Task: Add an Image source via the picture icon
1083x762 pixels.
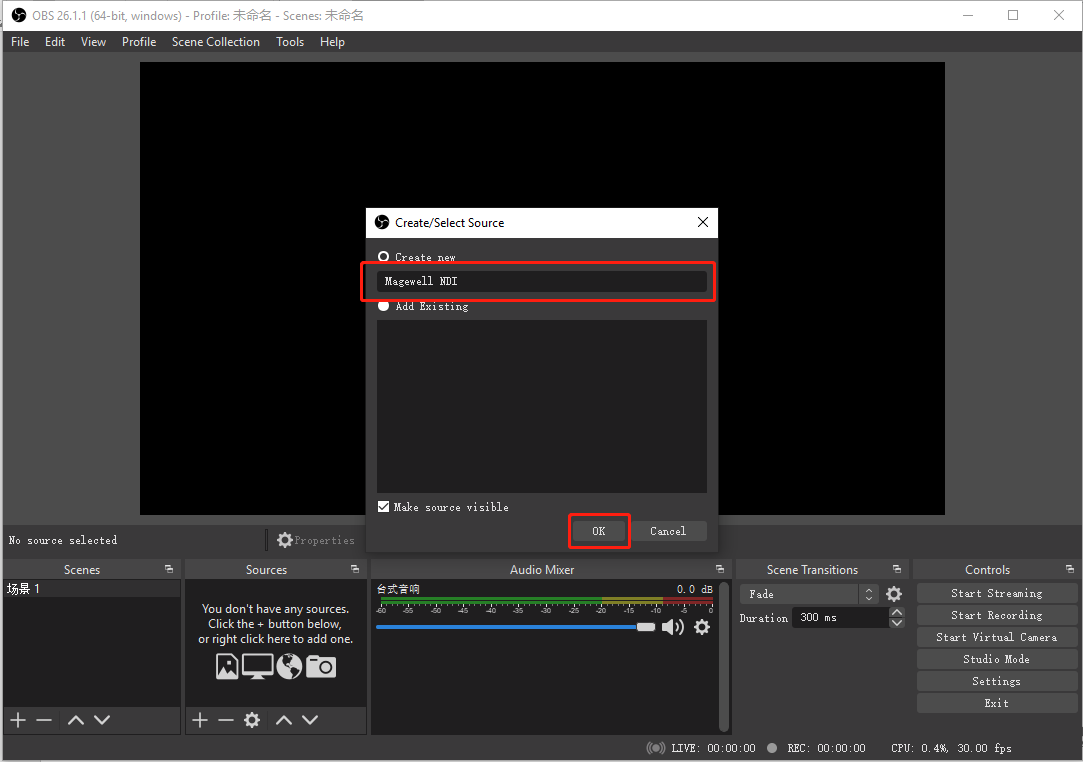Action: pos(227,665)
